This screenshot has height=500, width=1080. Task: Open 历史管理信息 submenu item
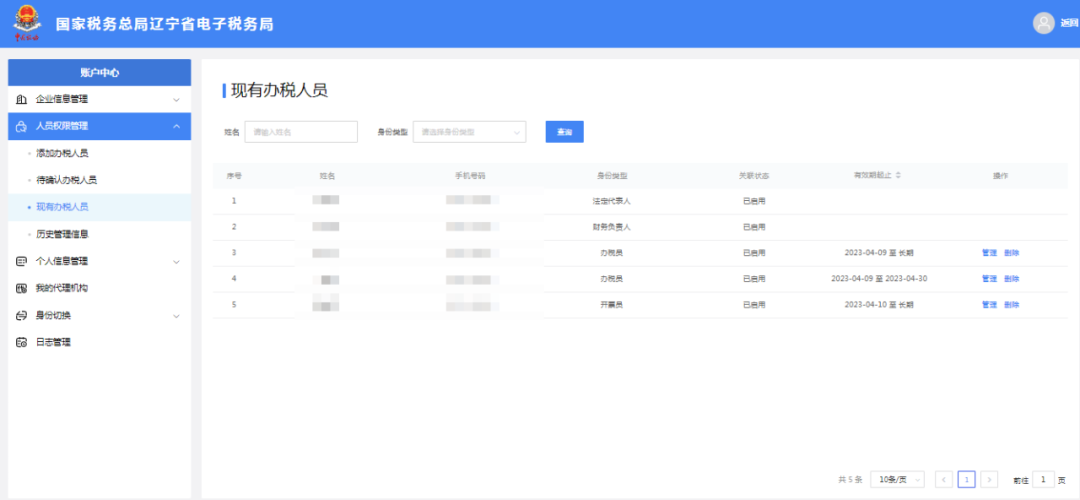tap(62, 234)
